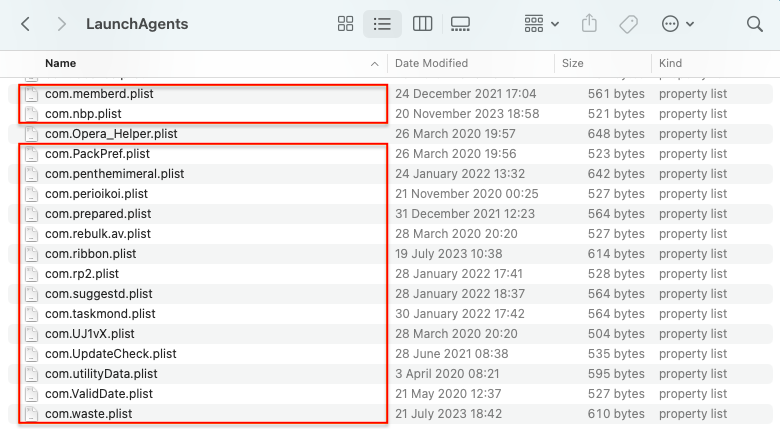Switch to column view
780x431 pixels.
[x=422, y=24]
